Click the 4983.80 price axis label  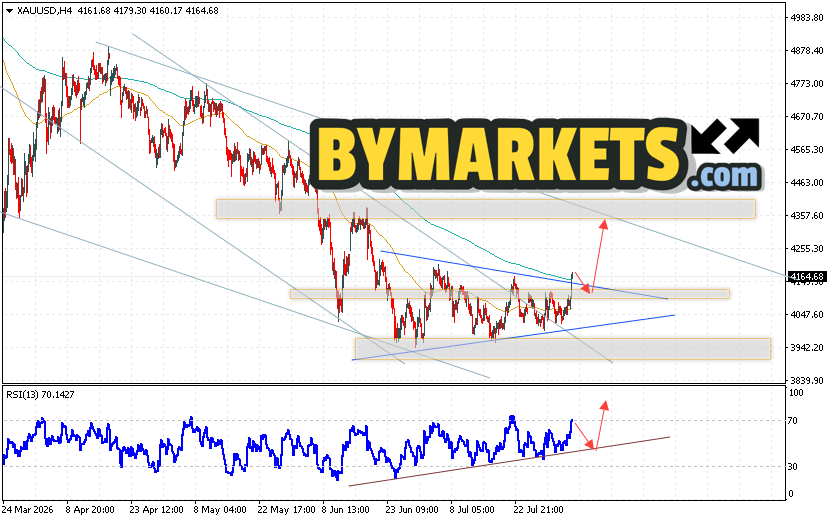click(807, 17)
